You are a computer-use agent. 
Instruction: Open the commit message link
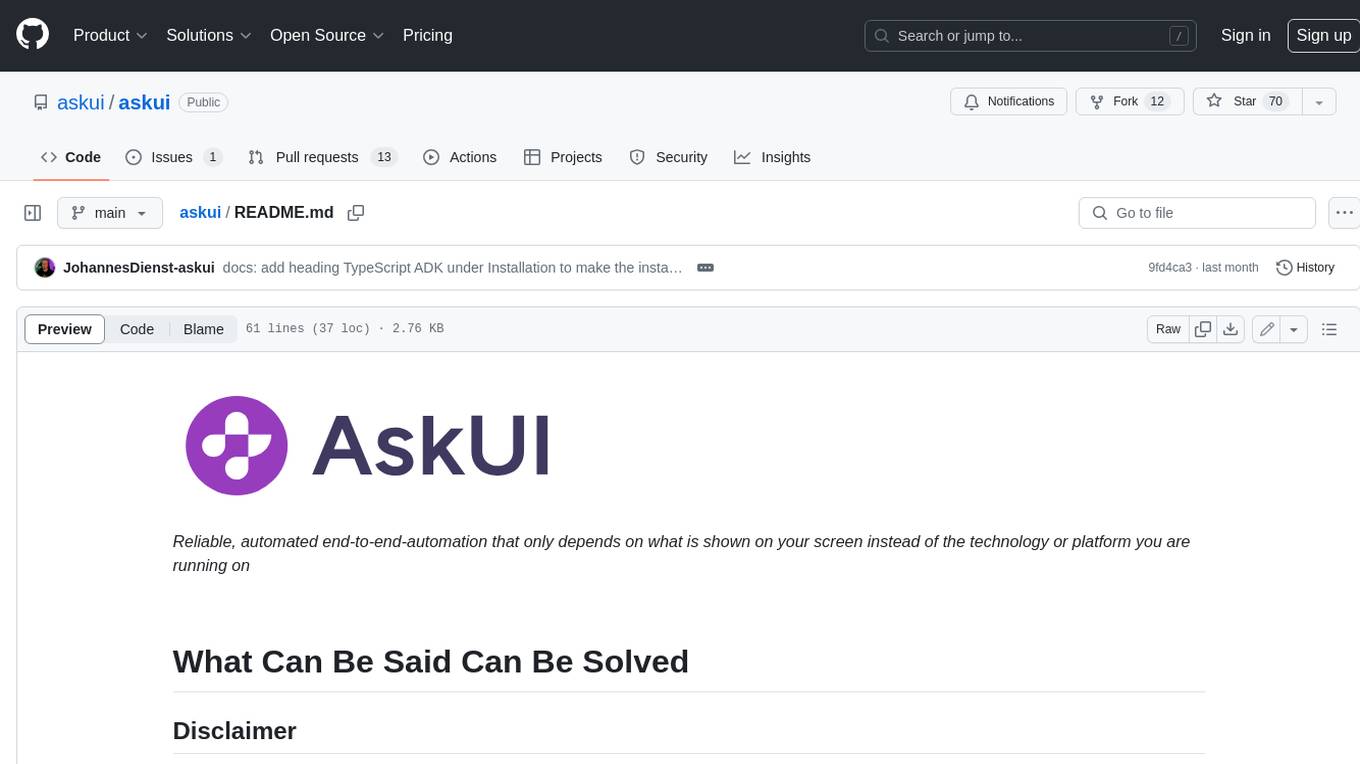pyautogui.click(x=452, y=268)
